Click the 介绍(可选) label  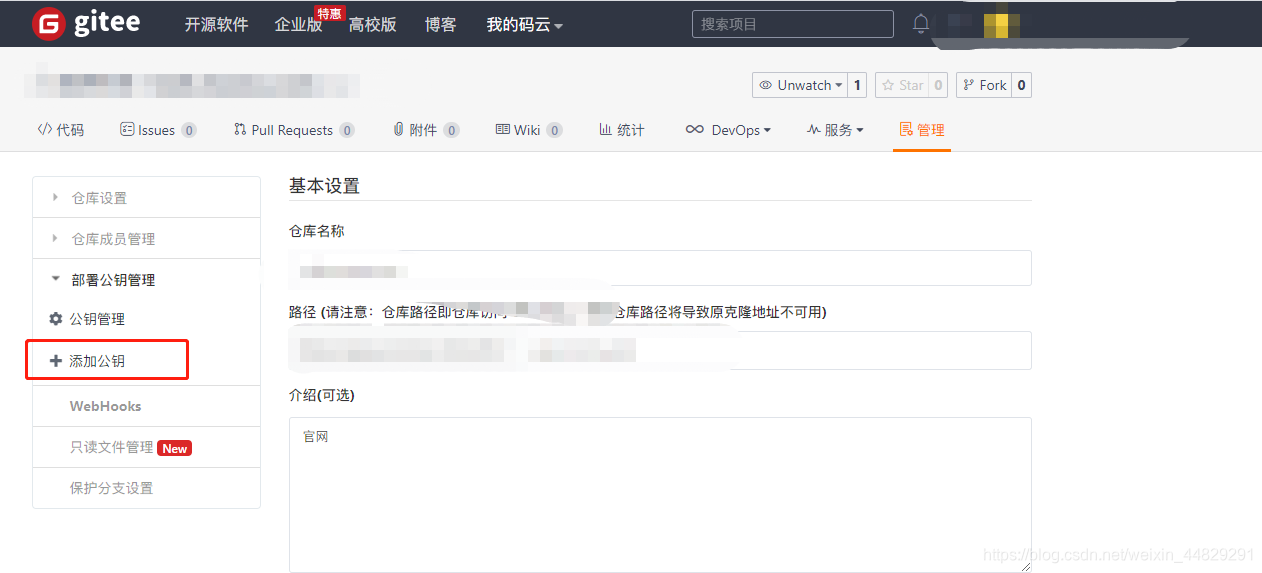[322, 395]
